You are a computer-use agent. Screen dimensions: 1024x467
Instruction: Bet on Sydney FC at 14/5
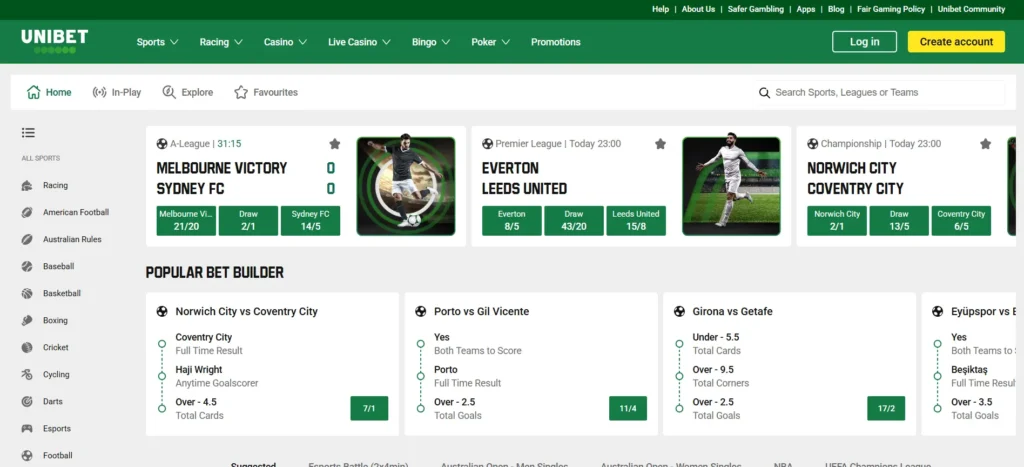(310, 221)
